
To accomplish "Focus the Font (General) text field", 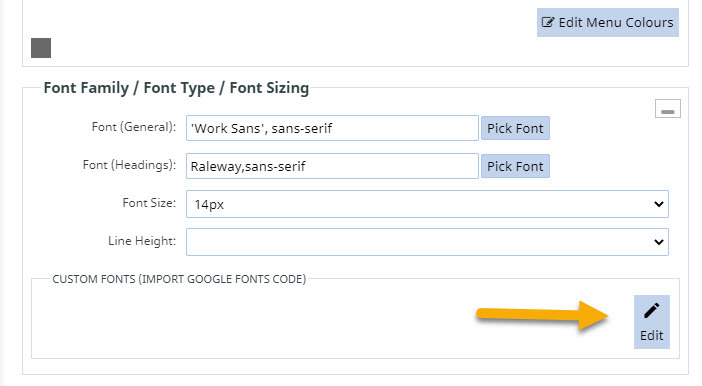I will [x=332, y=128].
